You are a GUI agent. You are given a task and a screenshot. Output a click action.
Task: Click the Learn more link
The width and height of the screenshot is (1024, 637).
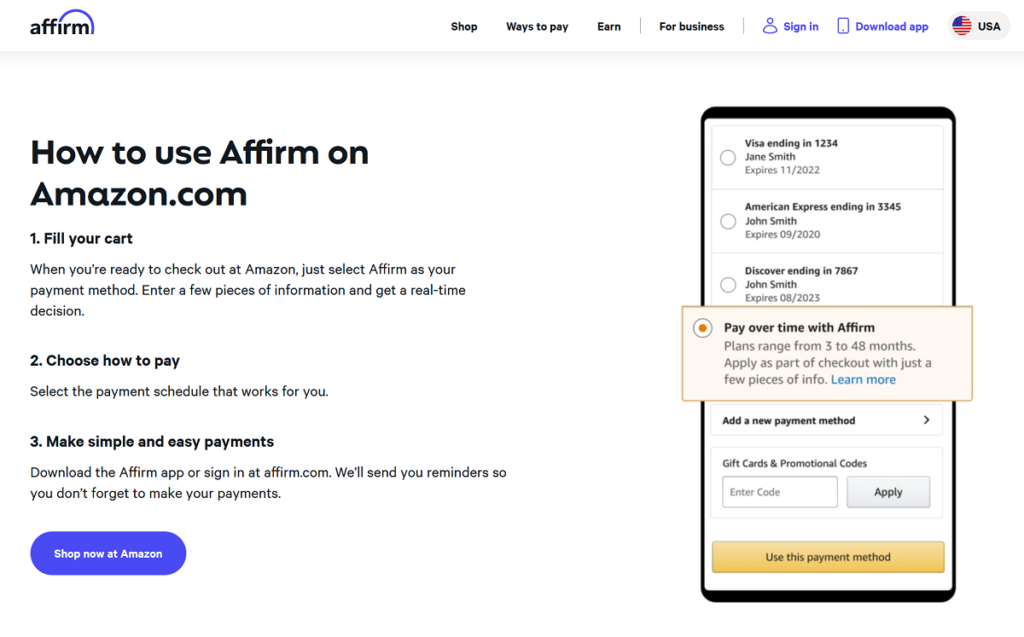[x=863, y=379]
